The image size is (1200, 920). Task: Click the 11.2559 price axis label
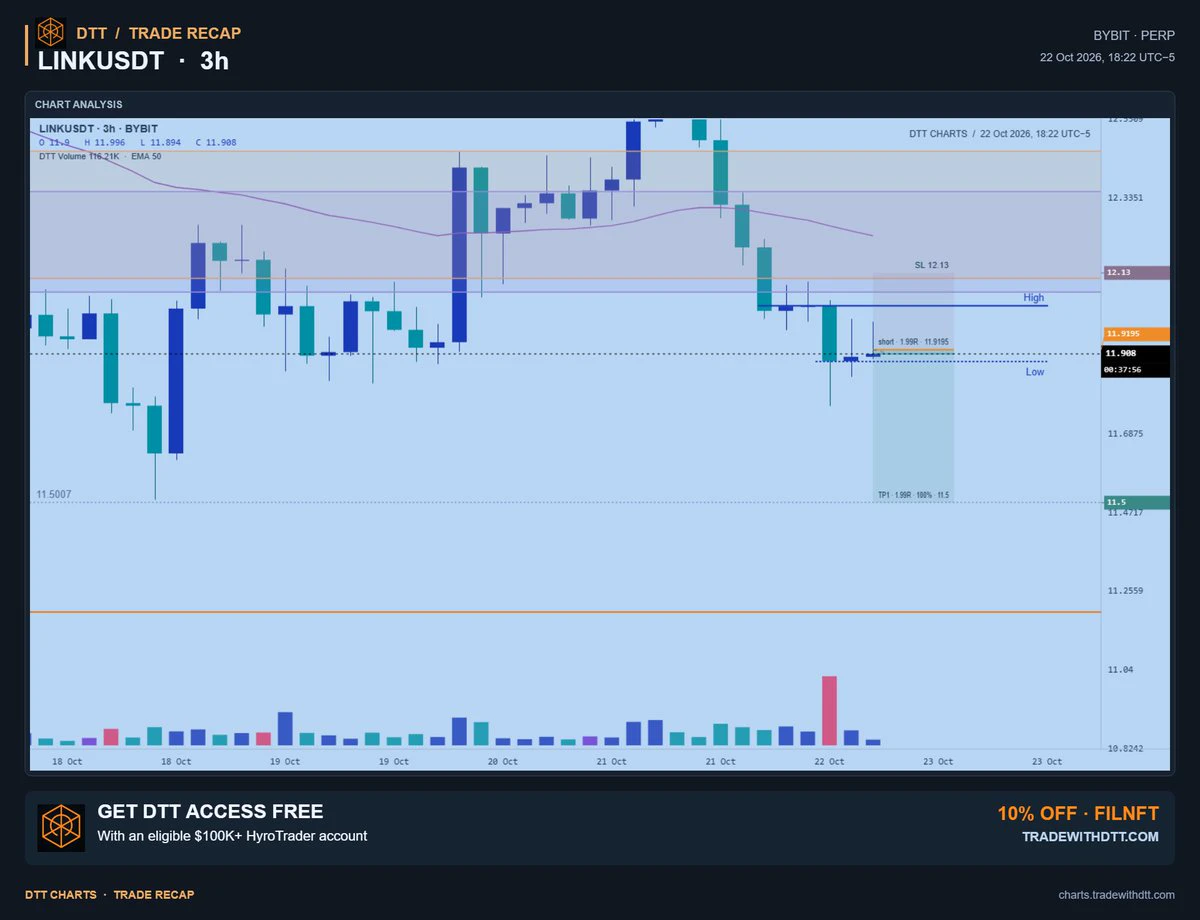(x=1124, y=591)
